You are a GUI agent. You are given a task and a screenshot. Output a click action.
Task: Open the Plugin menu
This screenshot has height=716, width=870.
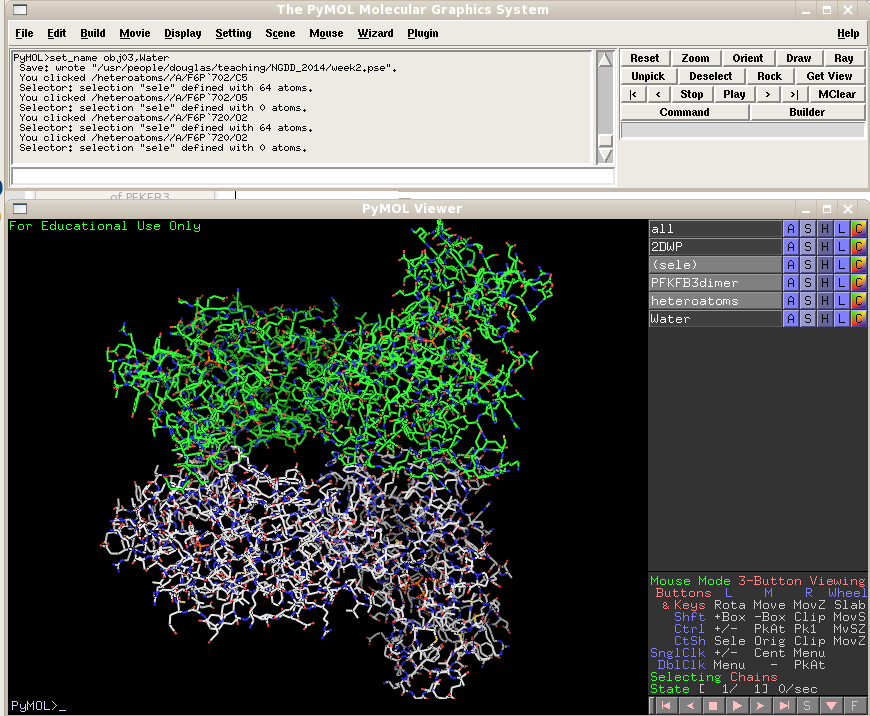tap(423, 33)
